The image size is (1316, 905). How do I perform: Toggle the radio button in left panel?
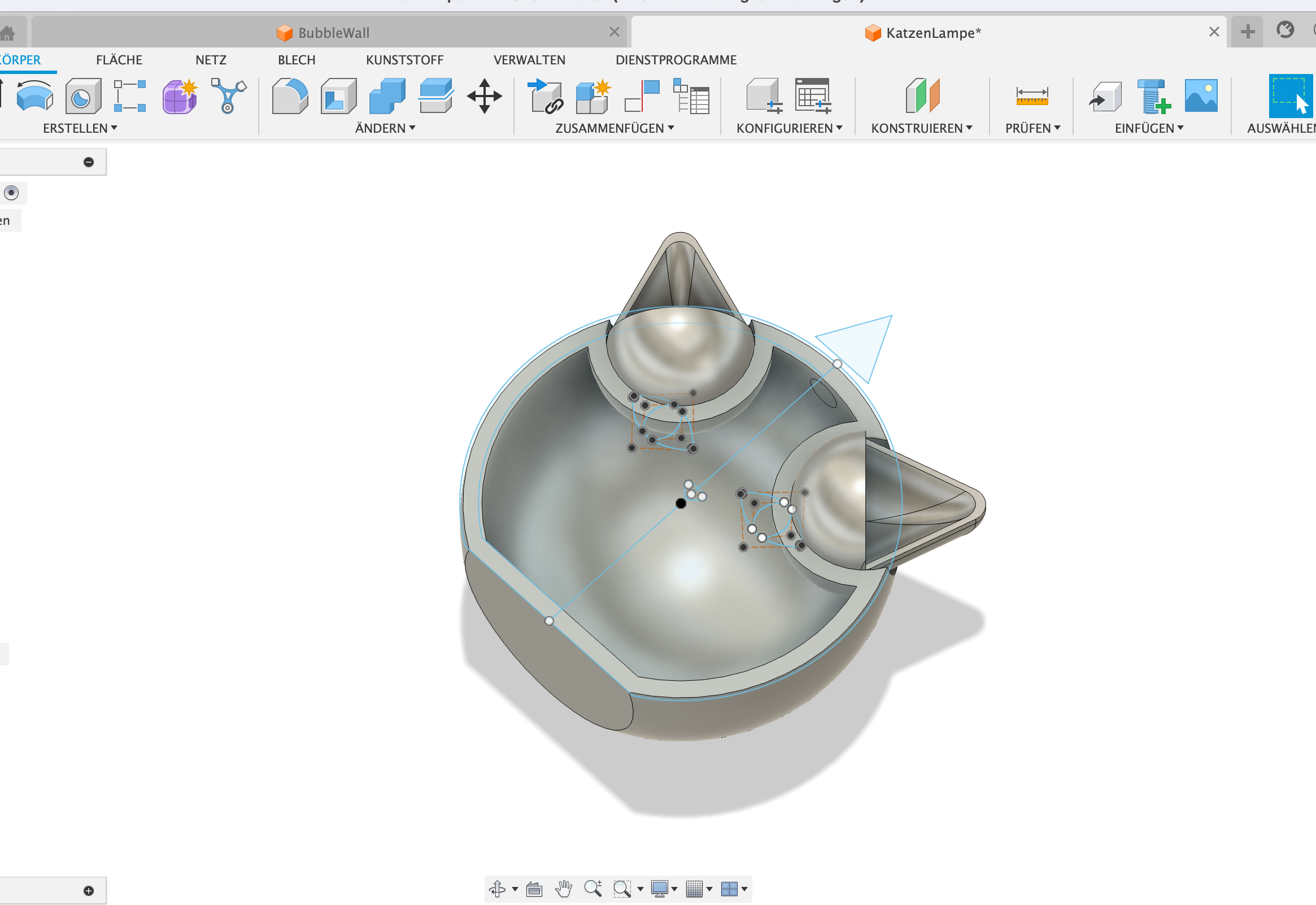pyautogui.click(x=11, y=193)
